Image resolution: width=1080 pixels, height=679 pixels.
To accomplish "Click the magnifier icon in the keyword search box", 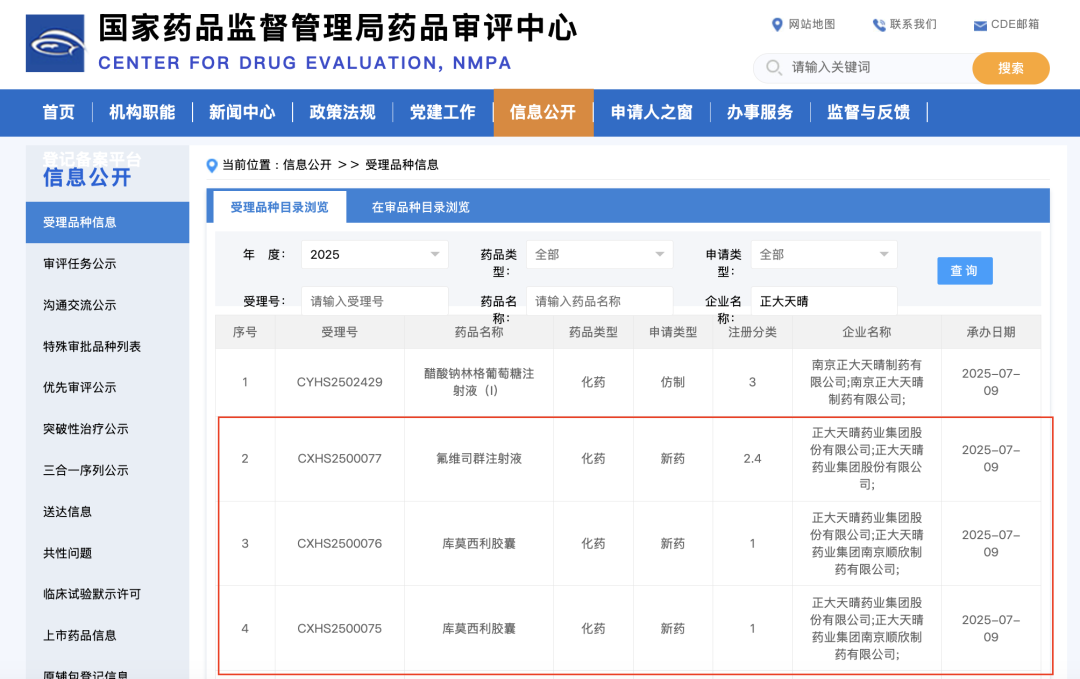I will (x=774, y=68).
